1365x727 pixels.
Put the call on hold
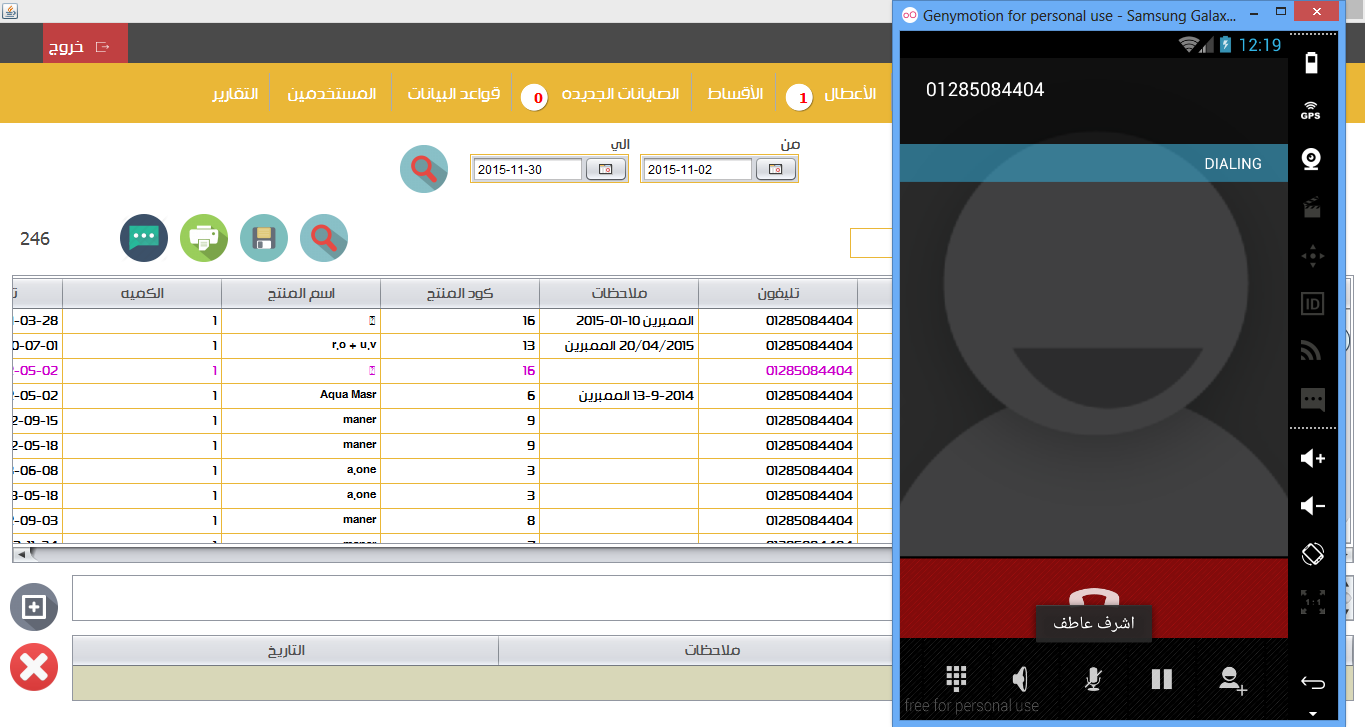click(x=1161, y=679)
